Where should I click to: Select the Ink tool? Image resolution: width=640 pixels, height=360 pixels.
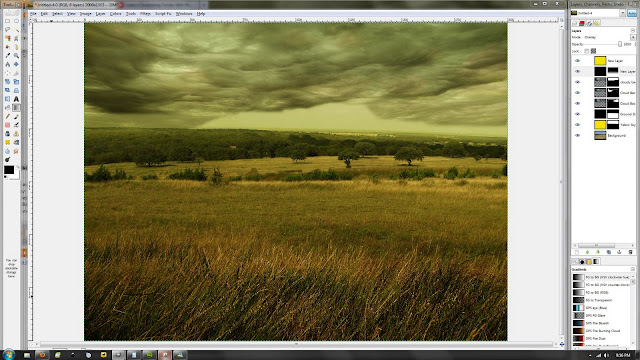[7, 133]
